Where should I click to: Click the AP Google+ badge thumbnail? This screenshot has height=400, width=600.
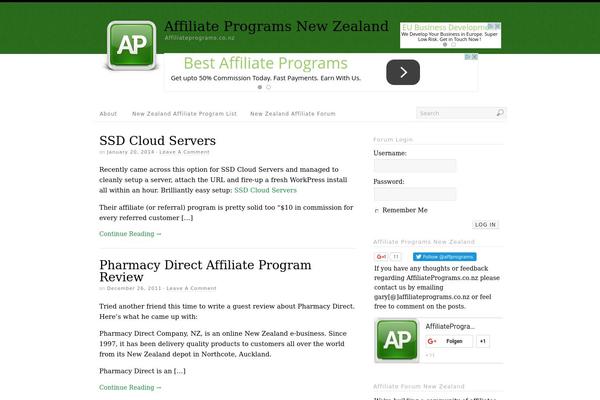point(397,340)
